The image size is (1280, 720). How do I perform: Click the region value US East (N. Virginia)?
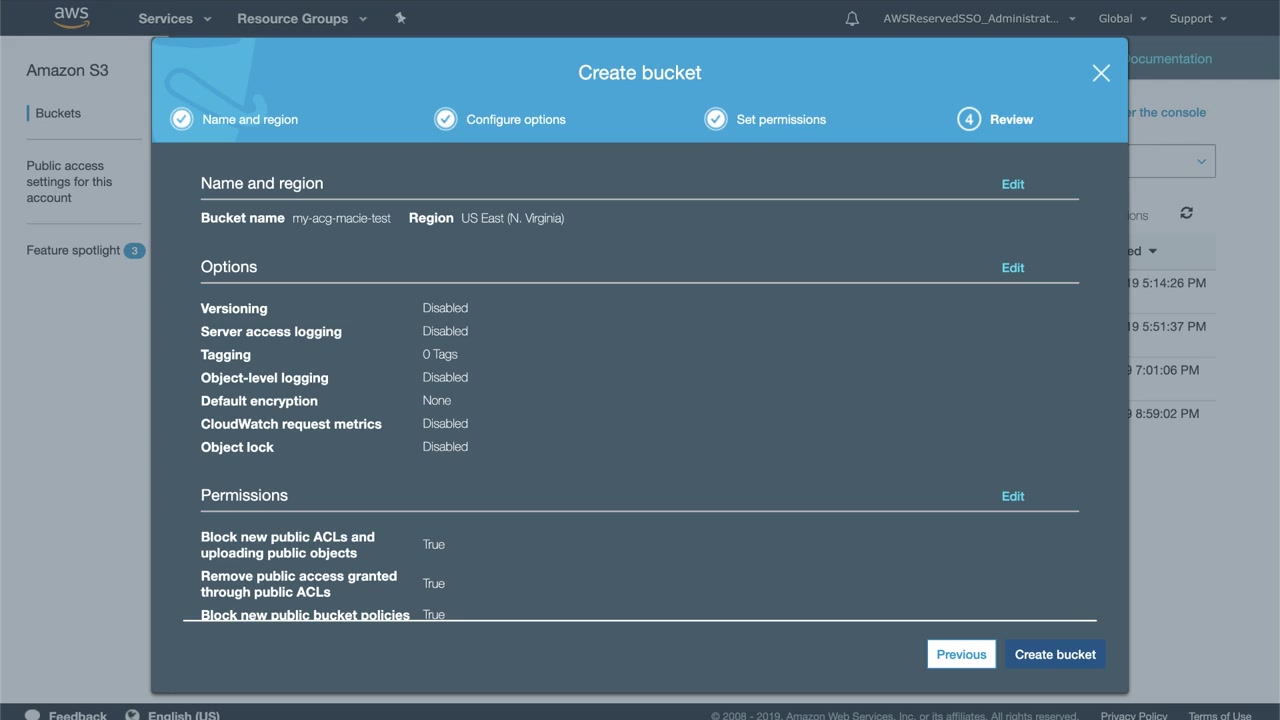(x=512, y=218)
